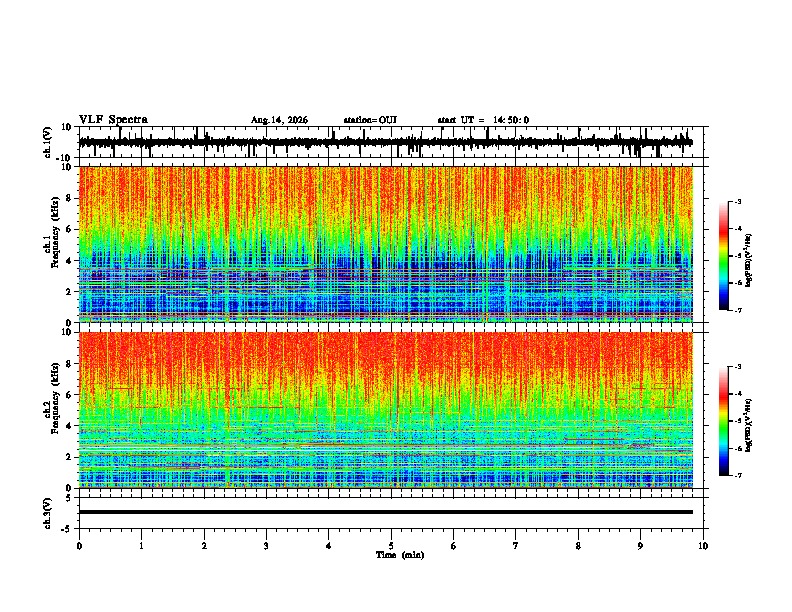Click the ch.1 spectrogram plot panel

click(x=386, y=244)
